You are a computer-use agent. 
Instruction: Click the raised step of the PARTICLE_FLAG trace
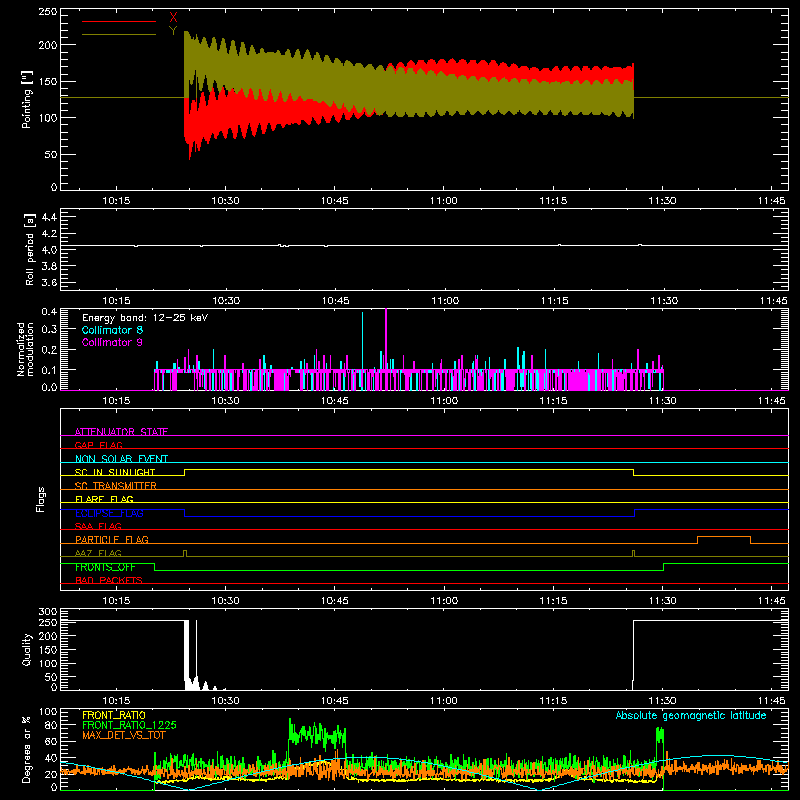point(723,537)
